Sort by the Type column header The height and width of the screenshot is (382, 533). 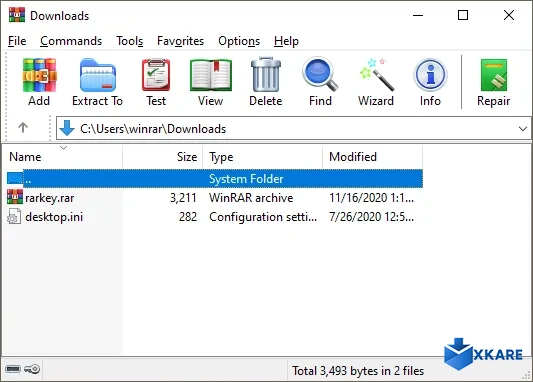click(262, 157)
